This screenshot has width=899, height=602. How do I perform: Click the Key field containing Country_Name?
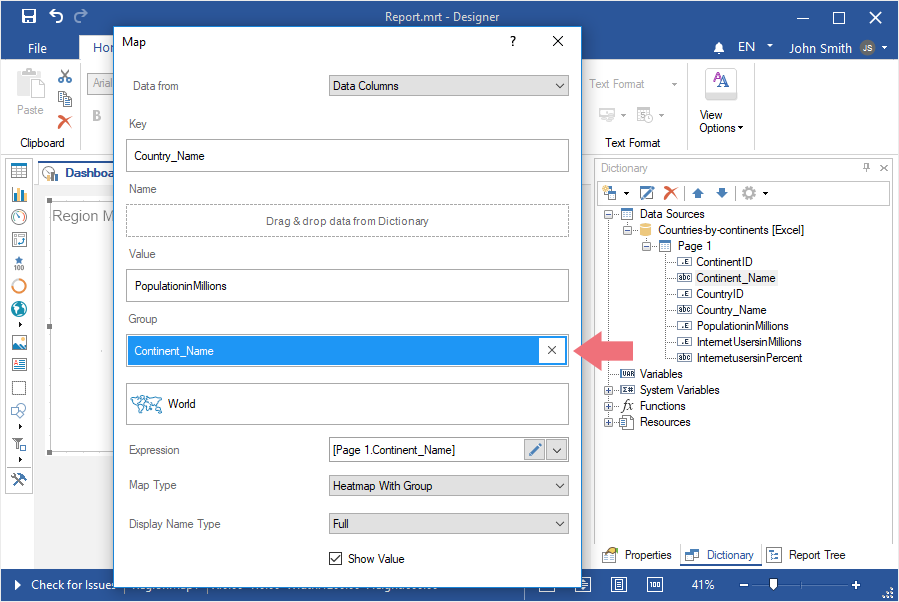(347, 156)
